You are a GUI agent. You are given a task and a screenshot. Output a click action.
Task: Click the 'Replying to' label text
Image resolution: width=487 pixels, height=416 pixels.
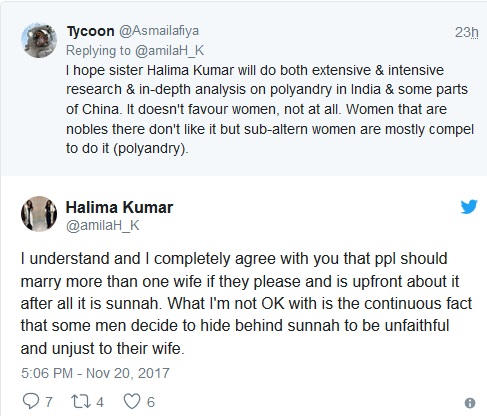98,51
